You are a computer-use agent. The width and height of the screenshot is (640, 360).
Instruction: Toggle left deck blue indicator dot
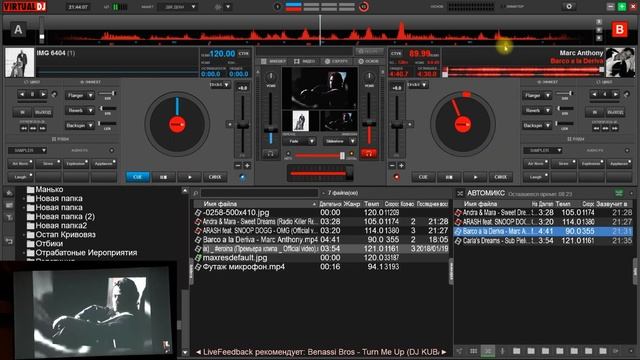(243, 177)
